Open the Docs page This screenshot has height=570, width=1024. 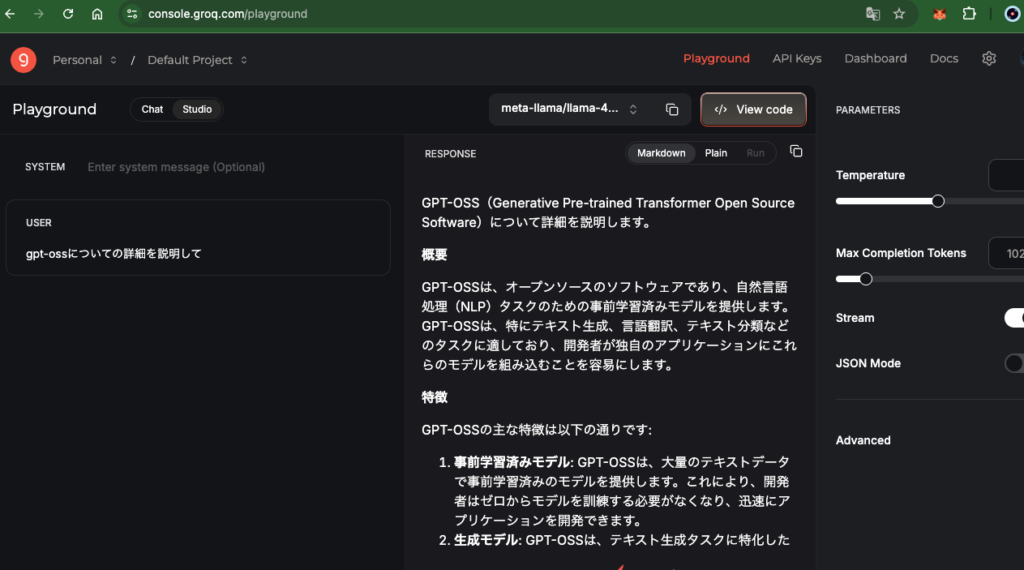[944, 59]
